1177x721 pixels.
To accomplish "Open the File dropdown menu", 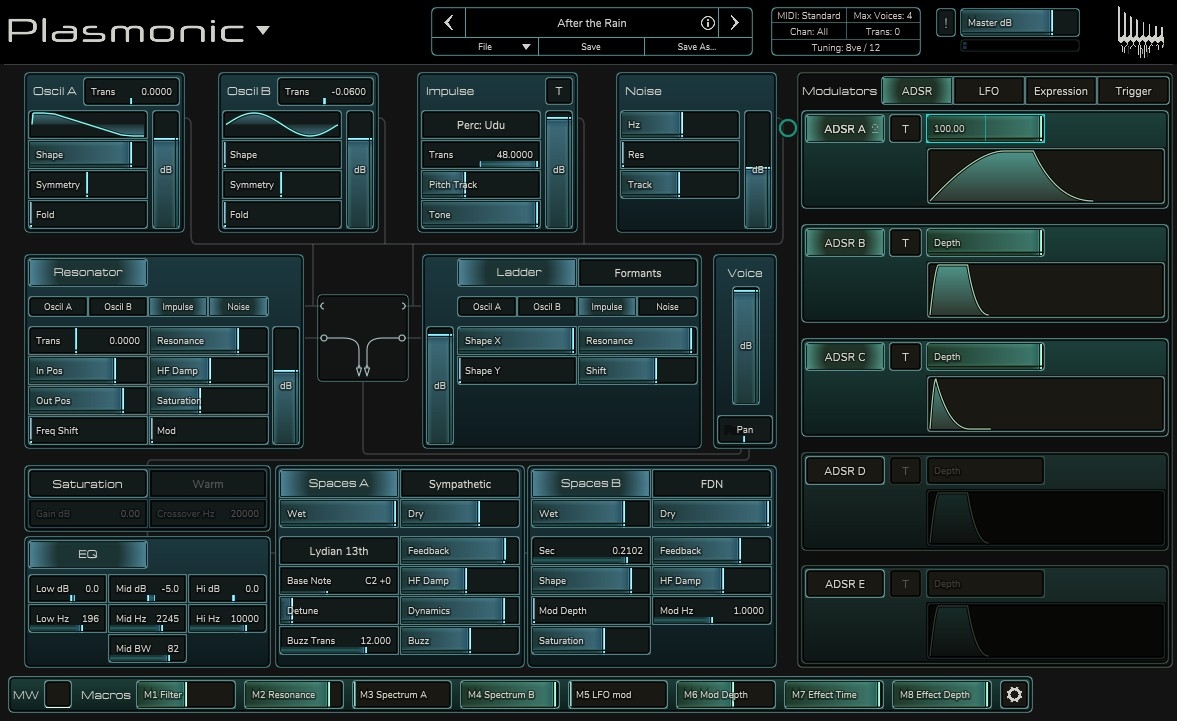I will click(x=485, y=47).
